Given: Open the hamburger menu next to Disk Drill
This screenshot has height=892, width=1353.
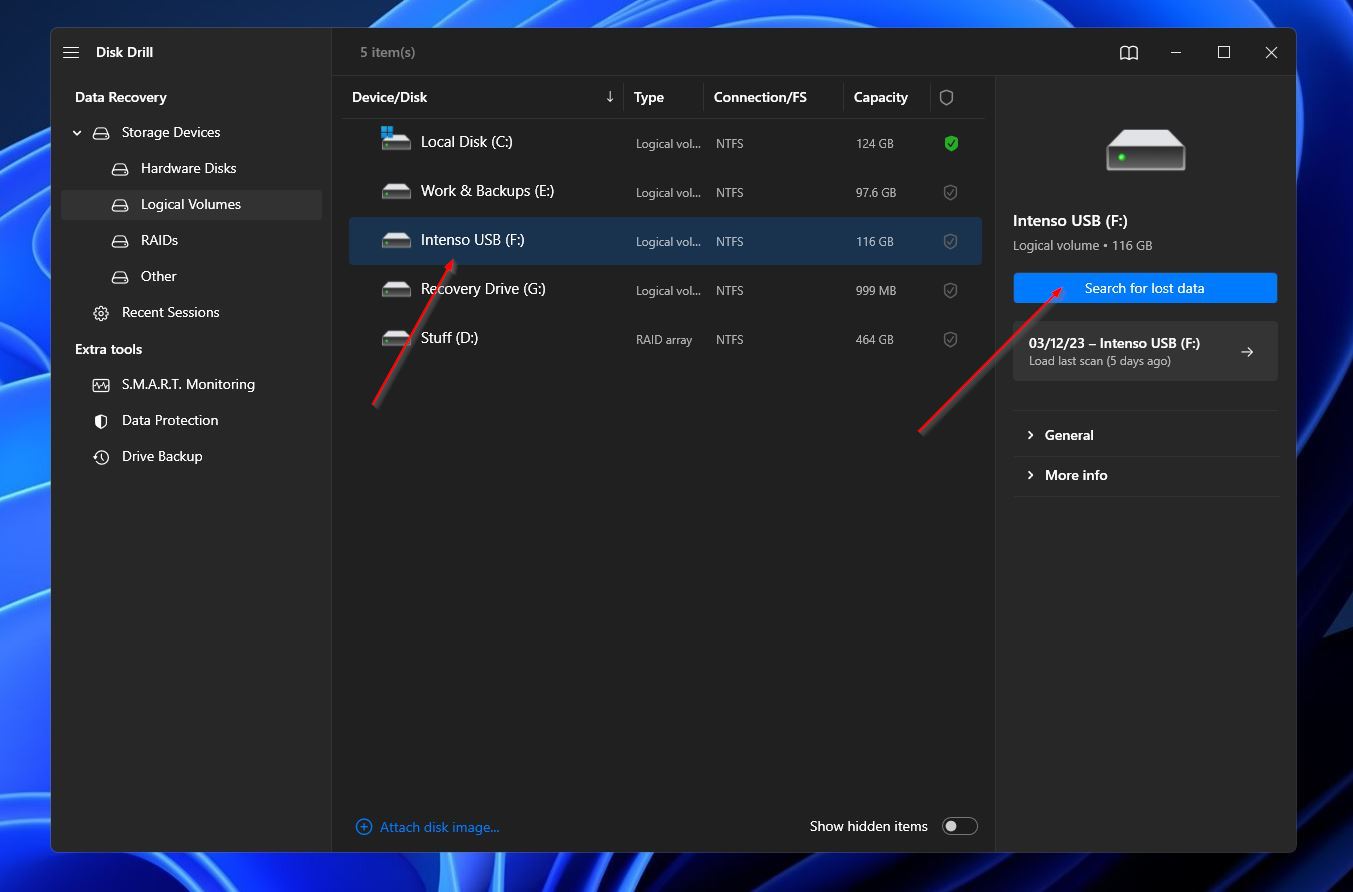Looking at the screenshot, I should 71,52.
